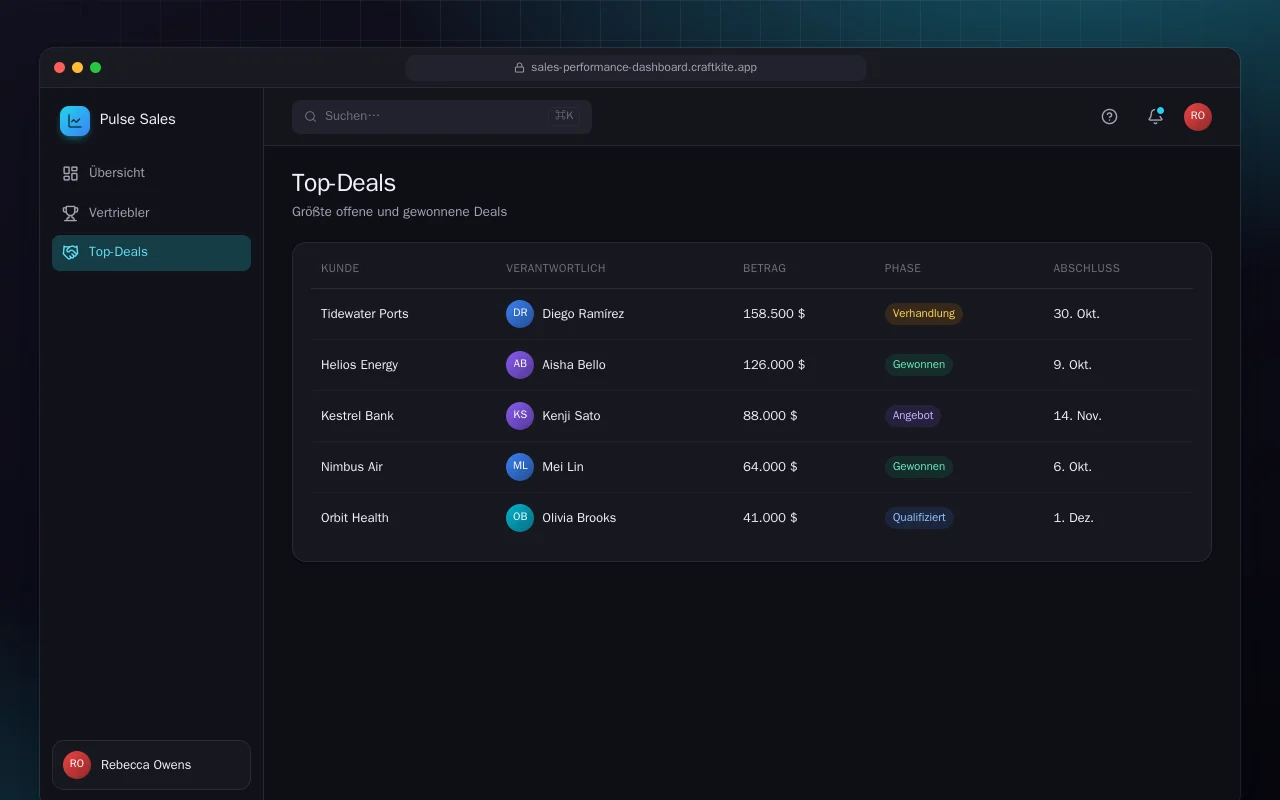Select the Nimbus Air customer cell
This screenshot has height=800, width=1280.
coord(352,467)
